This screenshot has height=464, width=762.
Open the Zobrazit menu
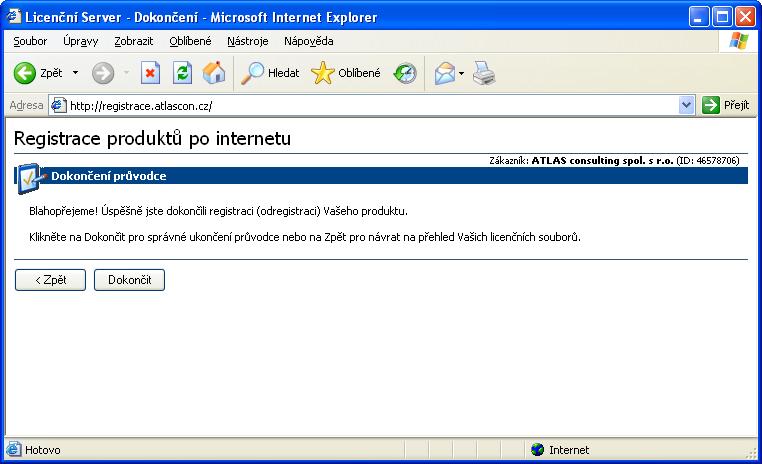[x=134, y=41]
